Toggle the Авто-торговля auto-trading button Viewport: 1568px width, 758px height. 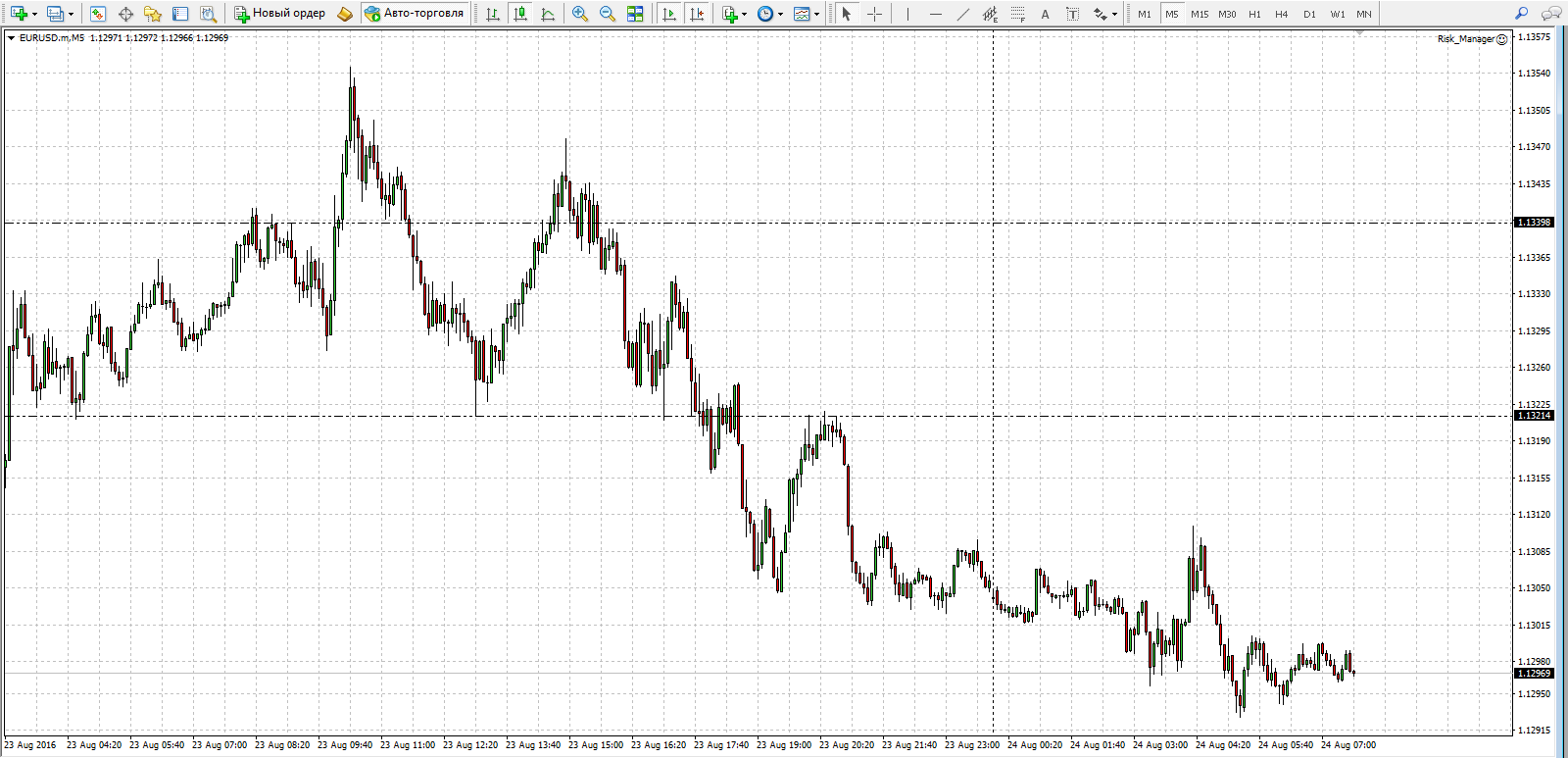[x=414, y=14]
